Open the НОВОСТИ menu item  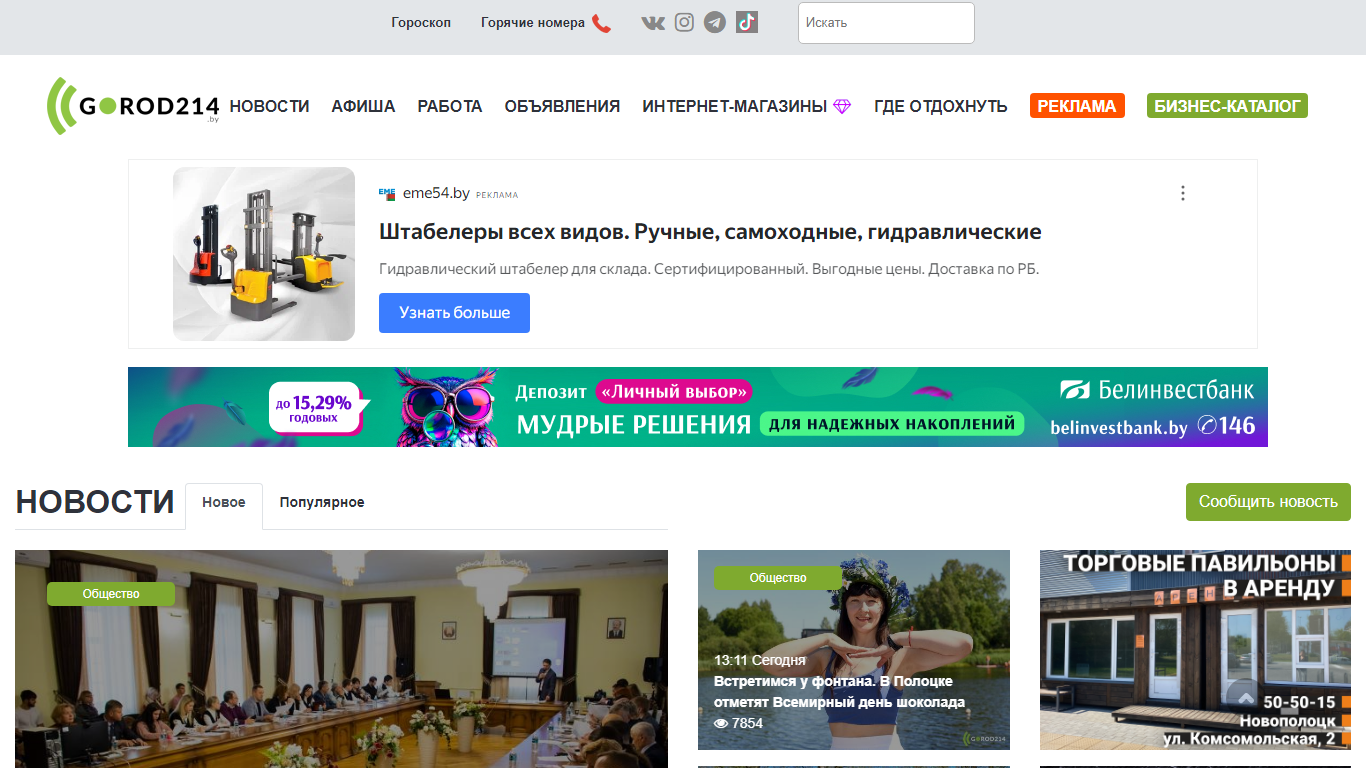point(269,106)
